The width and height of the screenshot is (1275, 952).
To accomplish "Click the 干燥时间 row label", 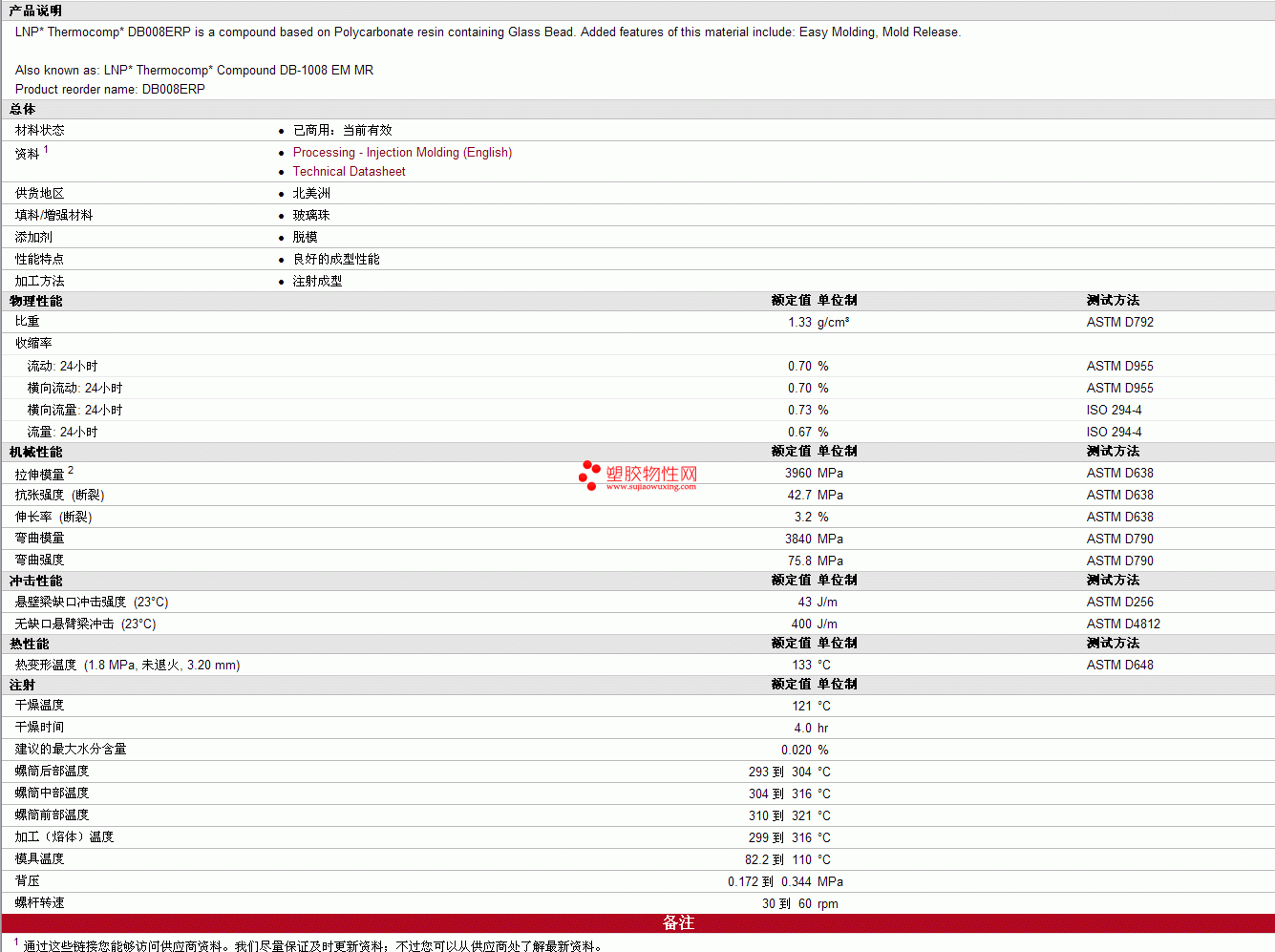I will [40, 728].
